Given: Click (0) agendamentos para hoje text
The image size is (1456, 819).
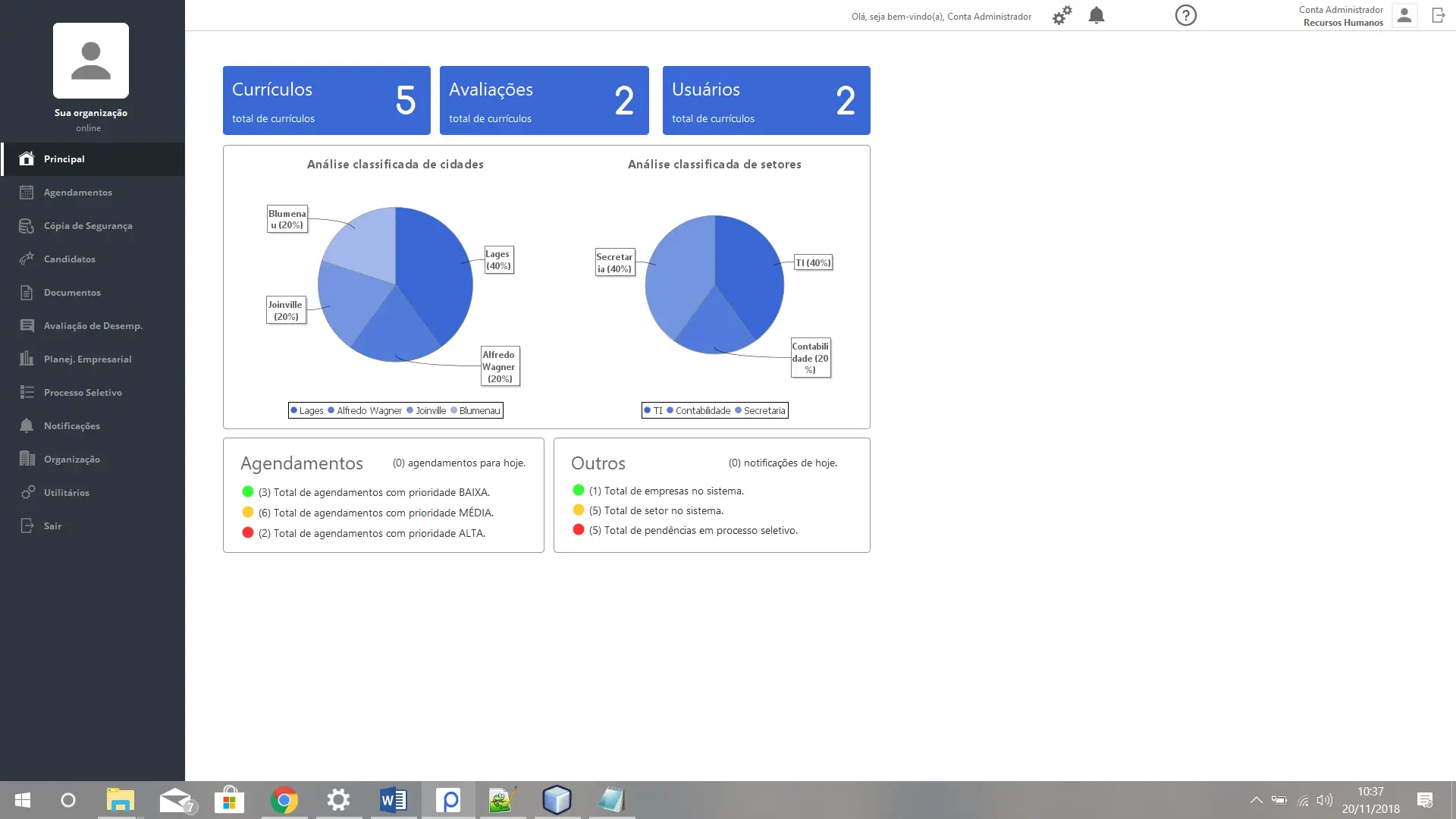Looking at the screenshot, I should pos(459,463).
